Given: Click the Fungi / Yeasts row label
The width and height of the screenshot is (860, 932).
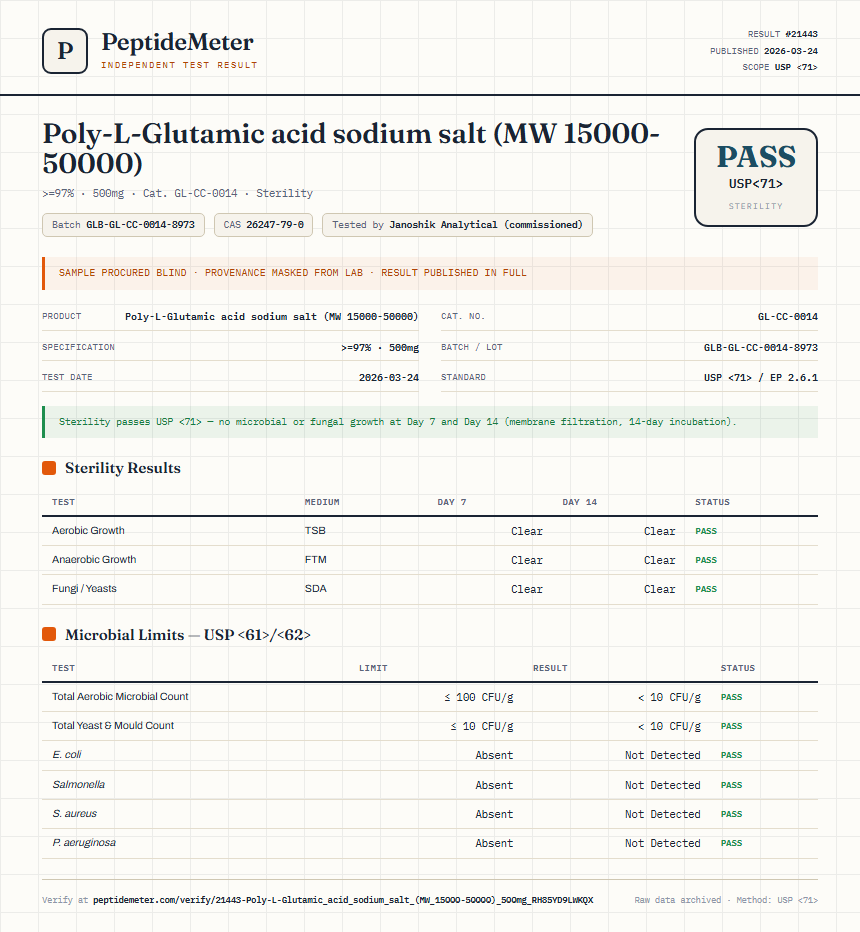Looking at the screenshot, I should (x=84, y=589).
